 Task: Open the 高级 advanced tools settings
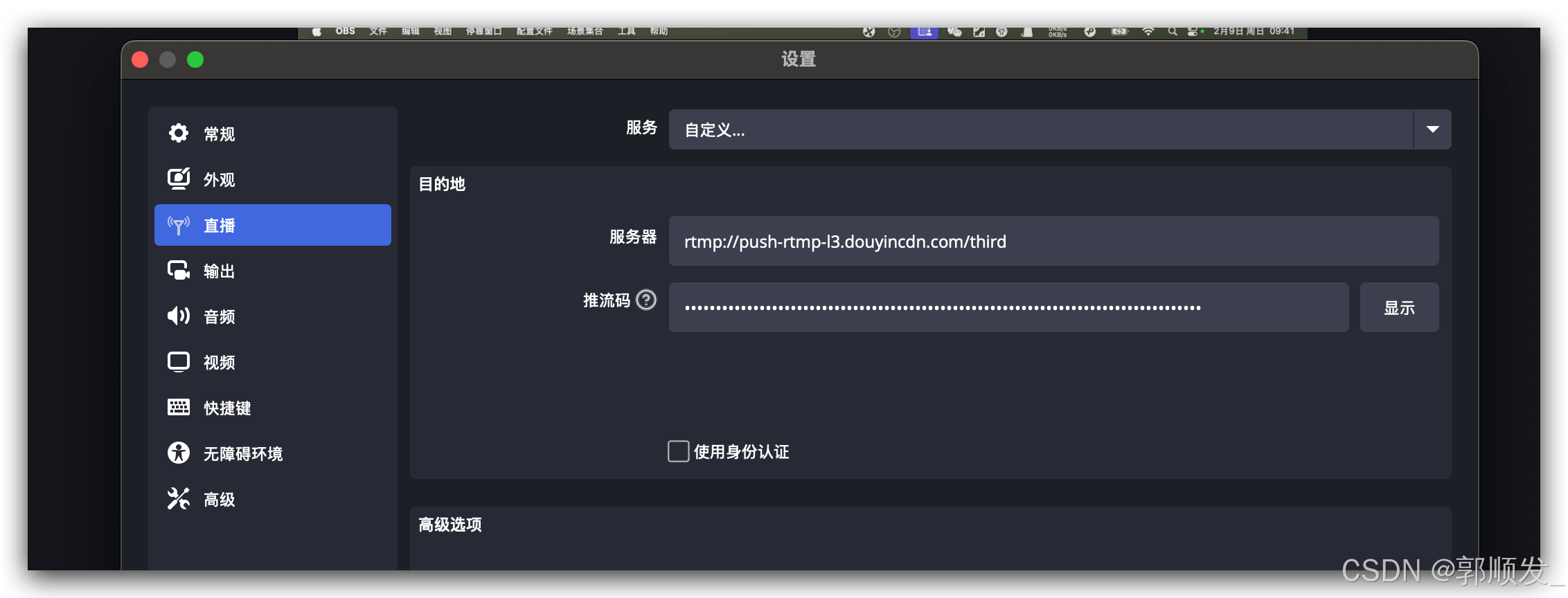(x=272, y=499)
